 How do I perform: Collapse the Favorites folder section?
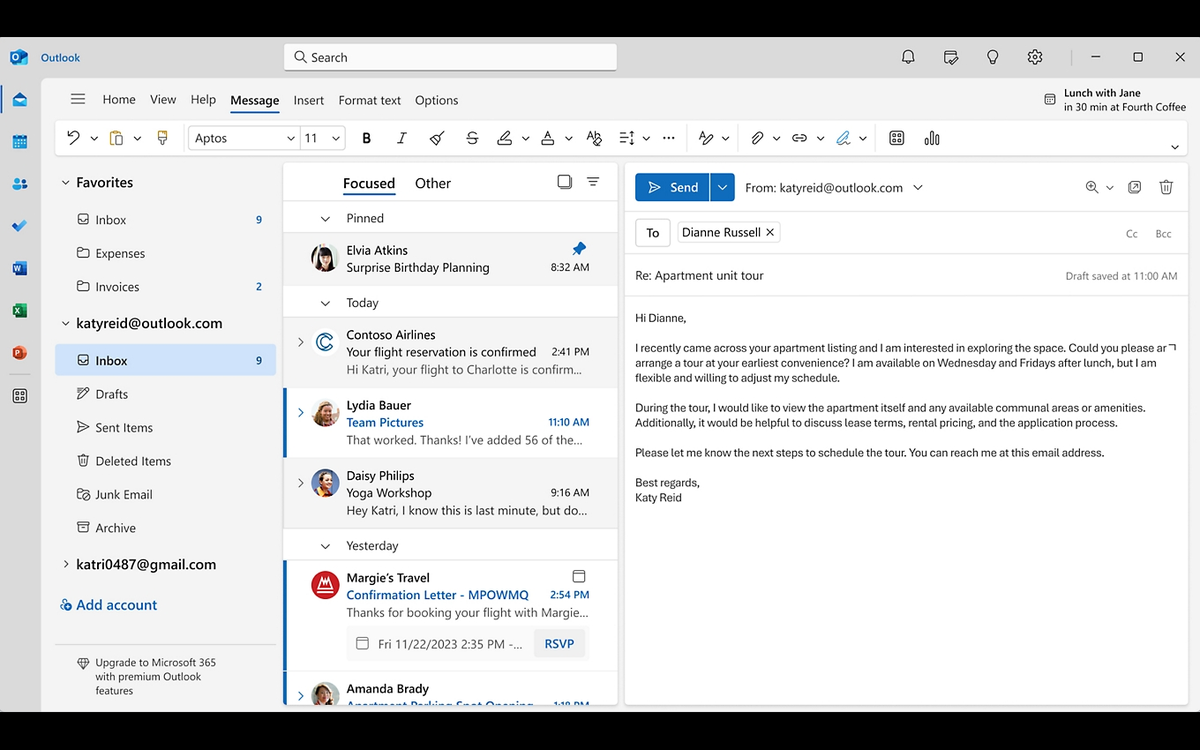(65, 183)
